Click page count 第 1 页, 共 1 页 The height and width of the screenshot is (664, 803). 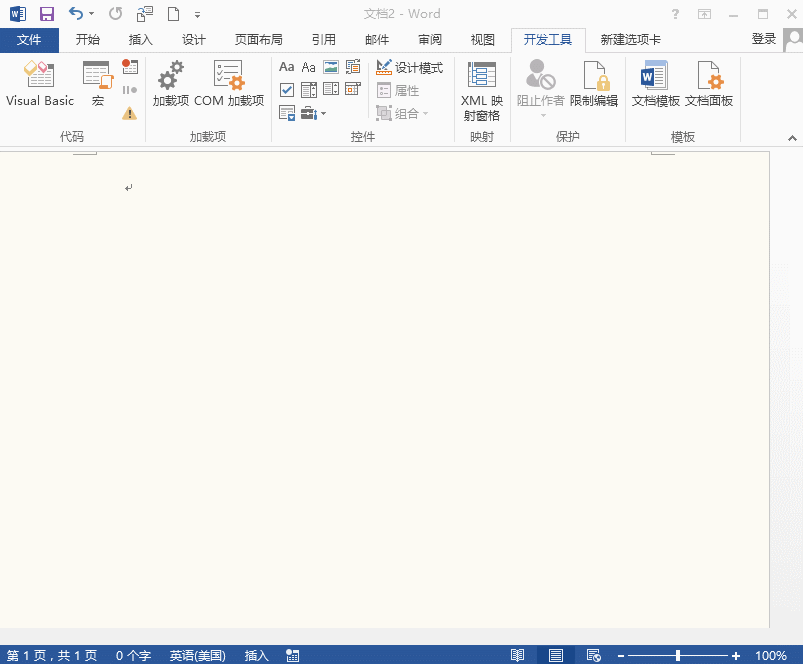coord(52,655)
